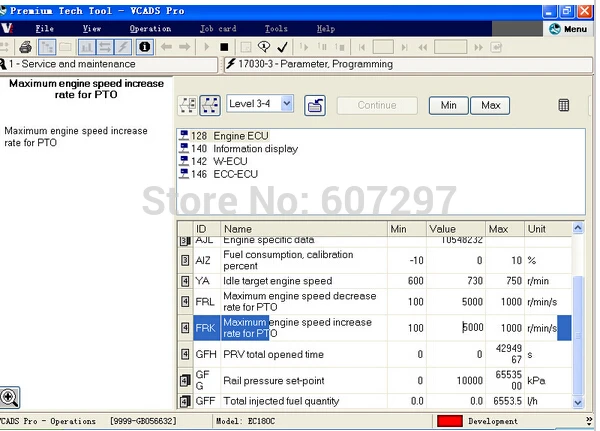This screenshot has width=600, height=431.
Task: Click 'Fuel consumption, calibration percent' row name
Action: coord(288,260)
